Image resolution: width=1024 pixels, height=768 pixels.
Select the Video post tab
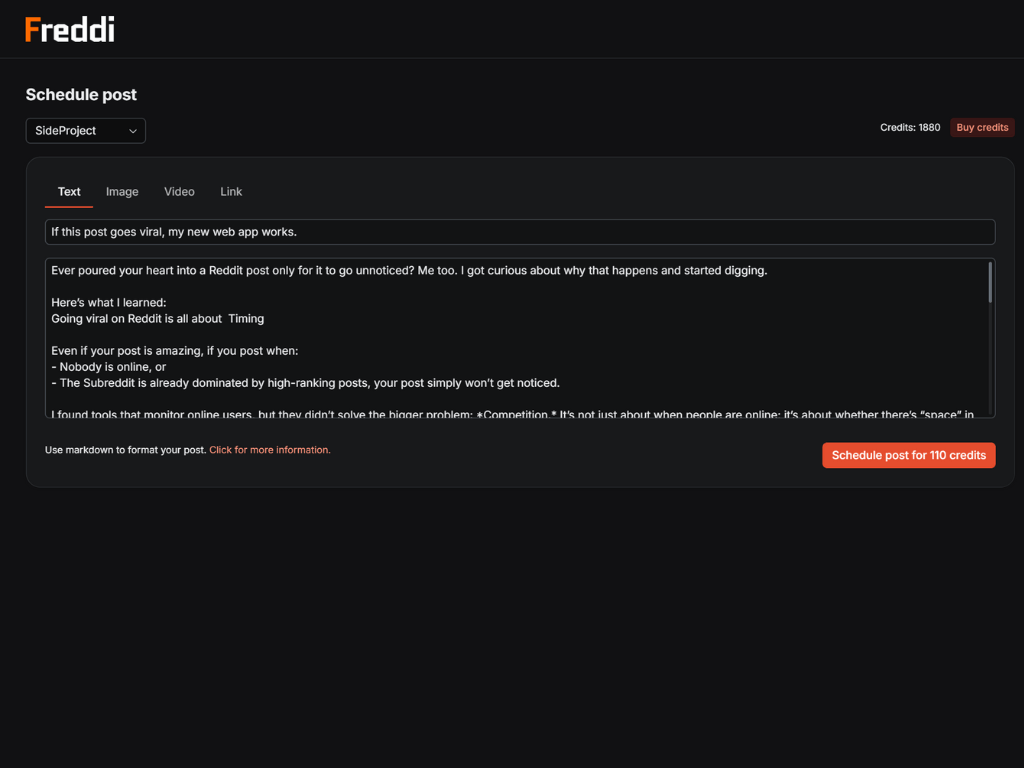coord(179,192)
